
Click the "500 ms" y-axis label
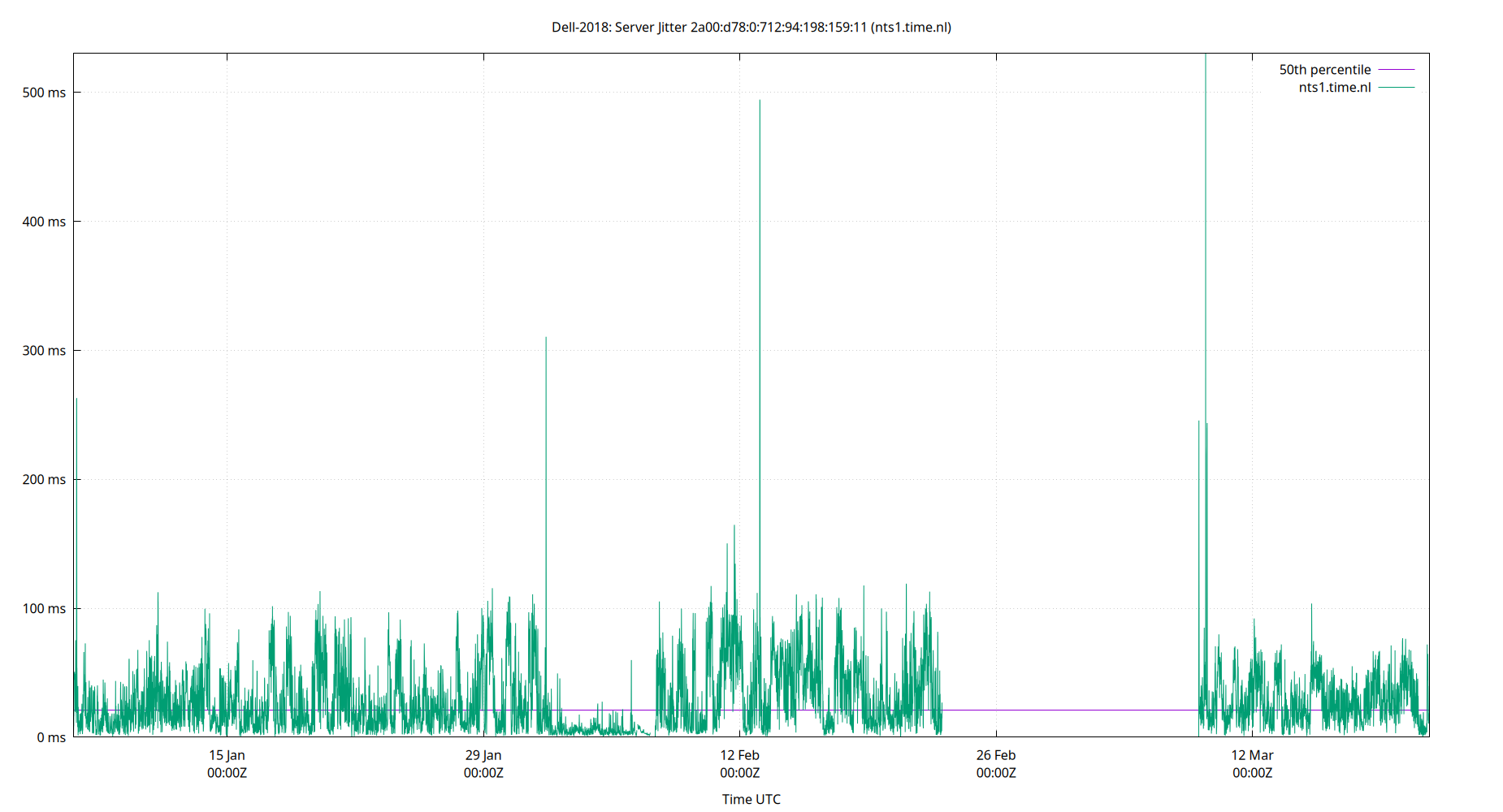pos(45,93)
